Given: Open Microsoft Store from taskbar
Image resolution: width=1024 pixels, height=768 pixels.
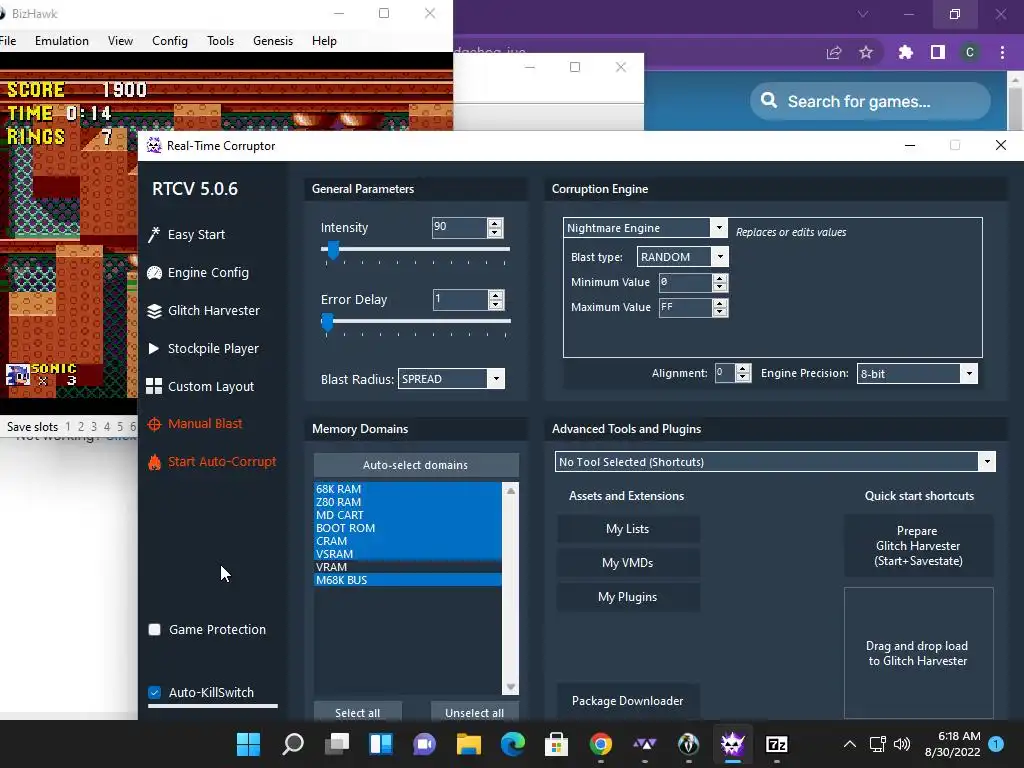Looking at the screenshot, I should [556, 744].
